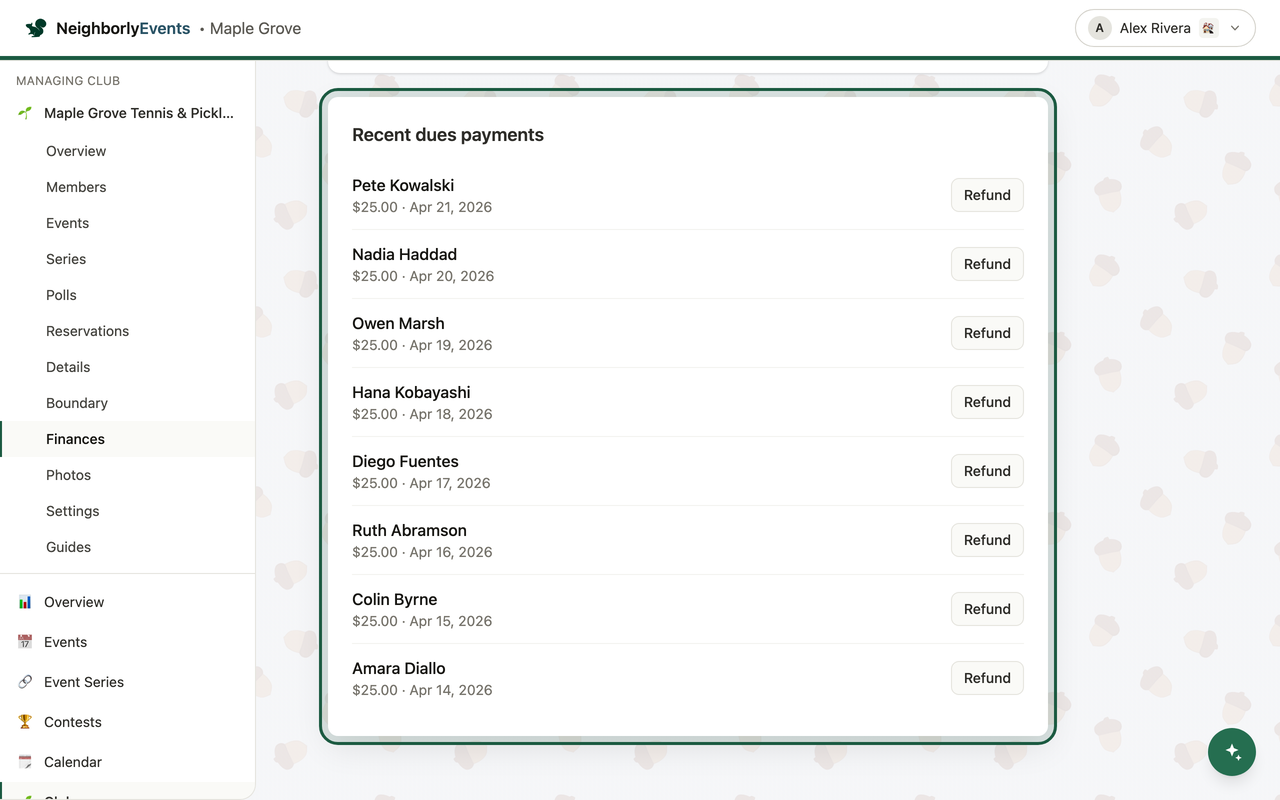Select Maple Grove Tennis & Pickl... club entry
Image resolution: width=1280 pixels, height=800 pixels.
pyautogui.click(x=127, y=113)
